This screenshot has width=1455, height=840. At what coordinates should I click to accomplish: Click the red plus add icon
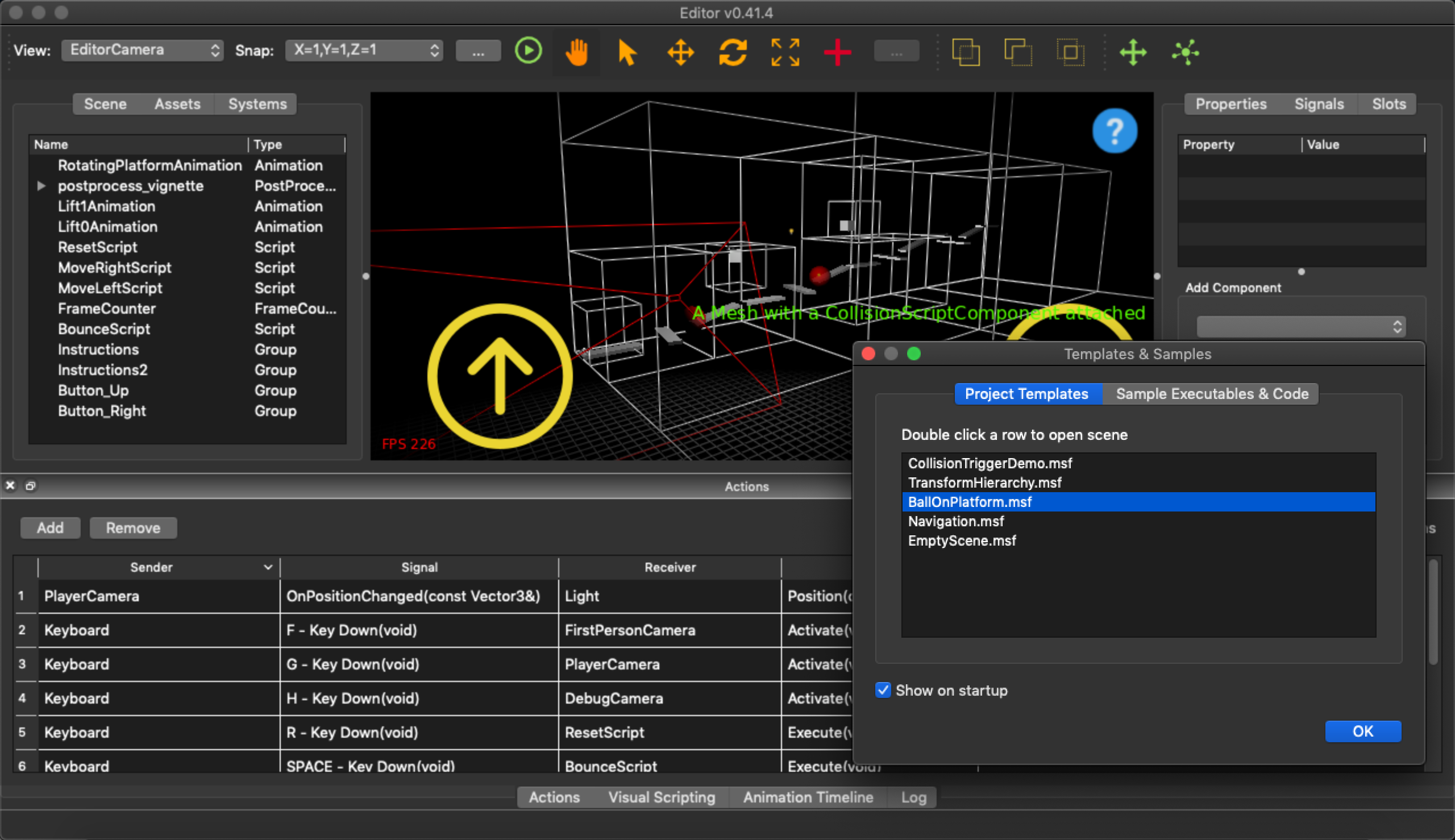[x=837, y=52]
